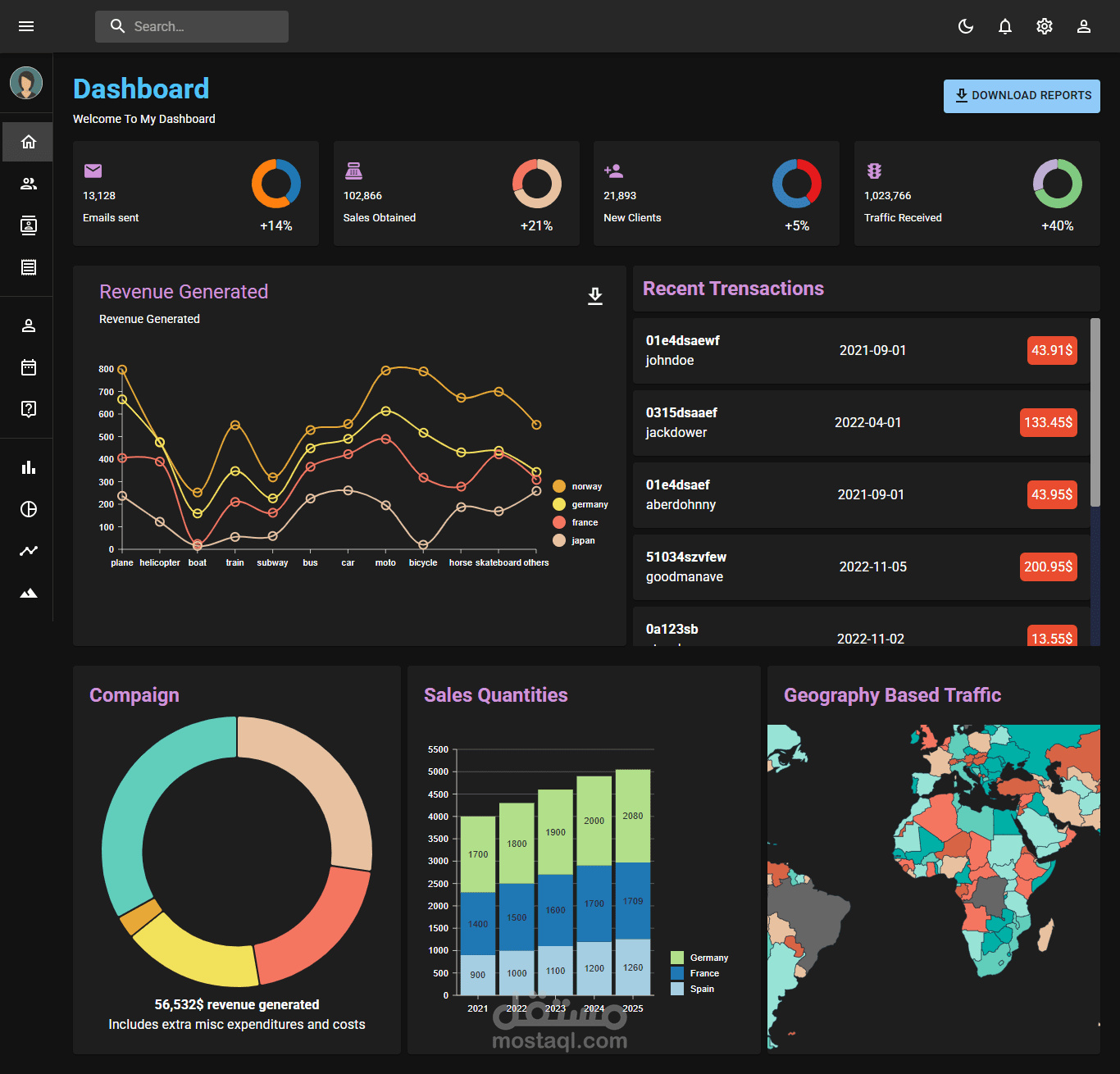Select the Home icon in sidebar
This screenshot has height=1074, width=1120.
[29, 142]
